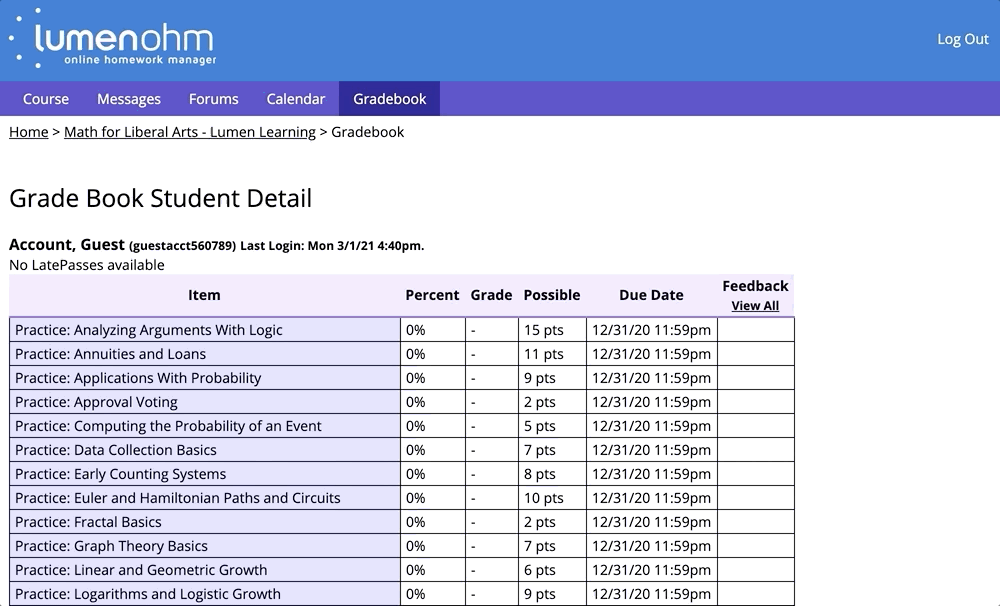
Task: Click View All feedback link
Action: pos(755,306)
